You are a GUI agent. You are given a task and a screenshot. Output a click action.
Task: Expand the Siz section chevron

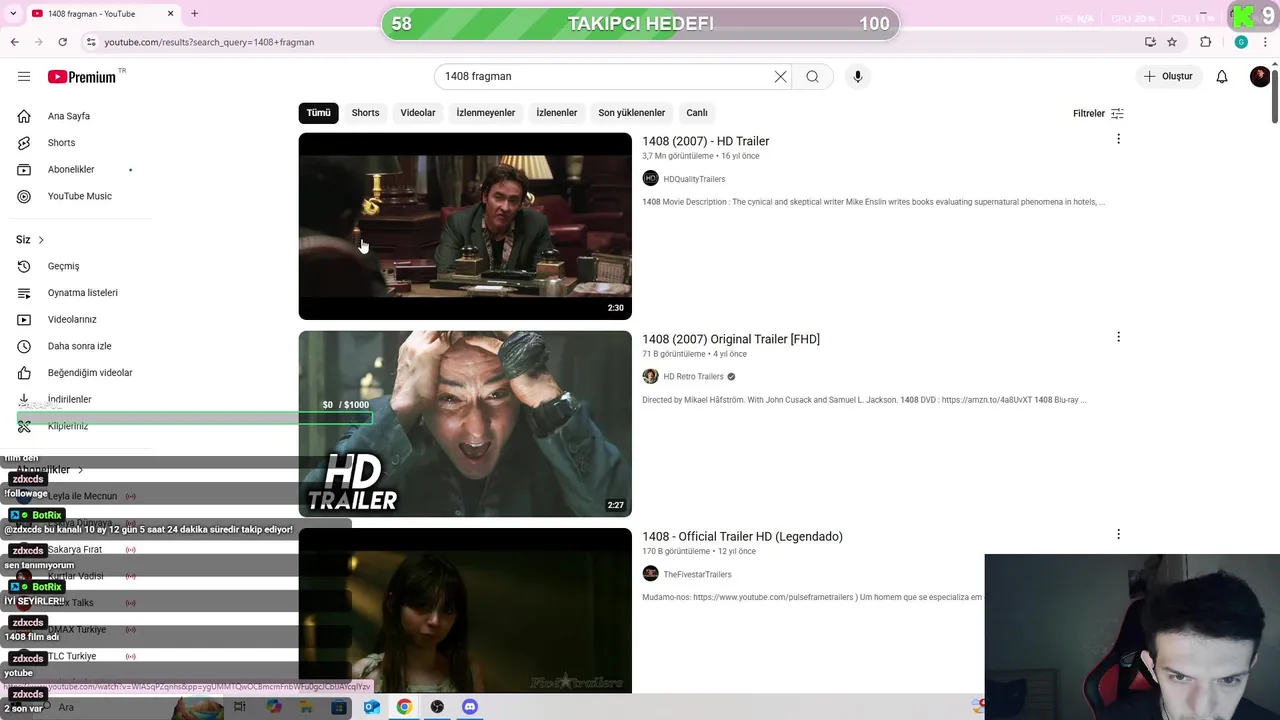coord(41,240)
